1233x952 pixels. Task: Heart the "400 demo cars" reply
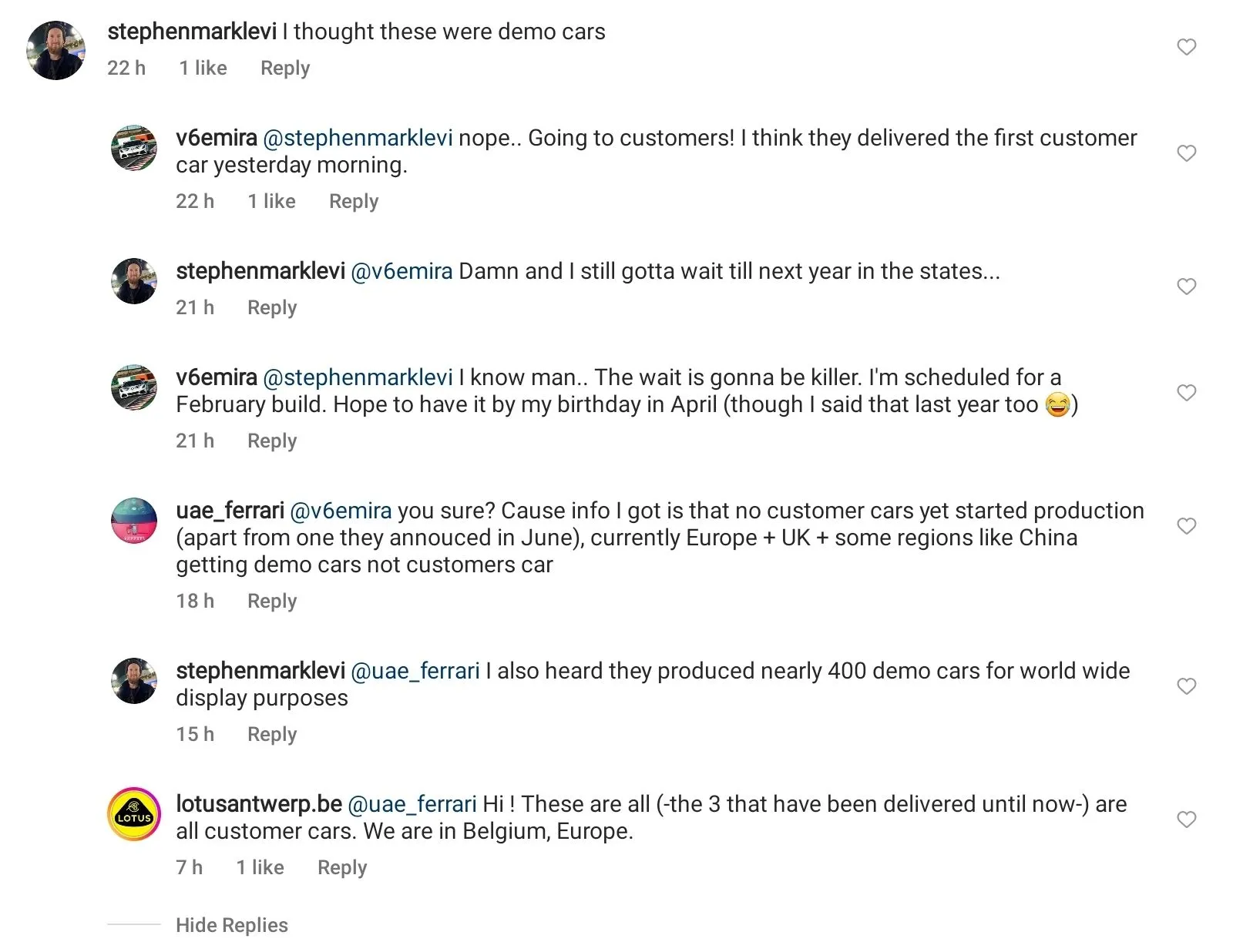point(1186,686)
